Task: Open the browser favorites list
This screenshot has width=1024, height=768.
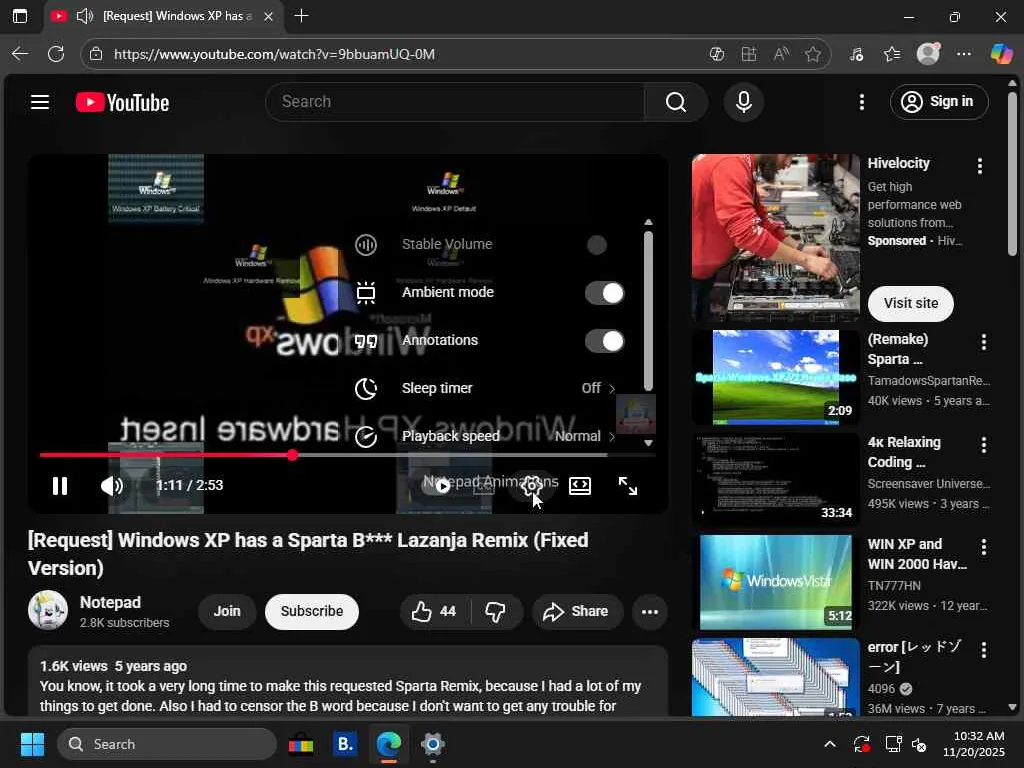Action: pos(891,54)
